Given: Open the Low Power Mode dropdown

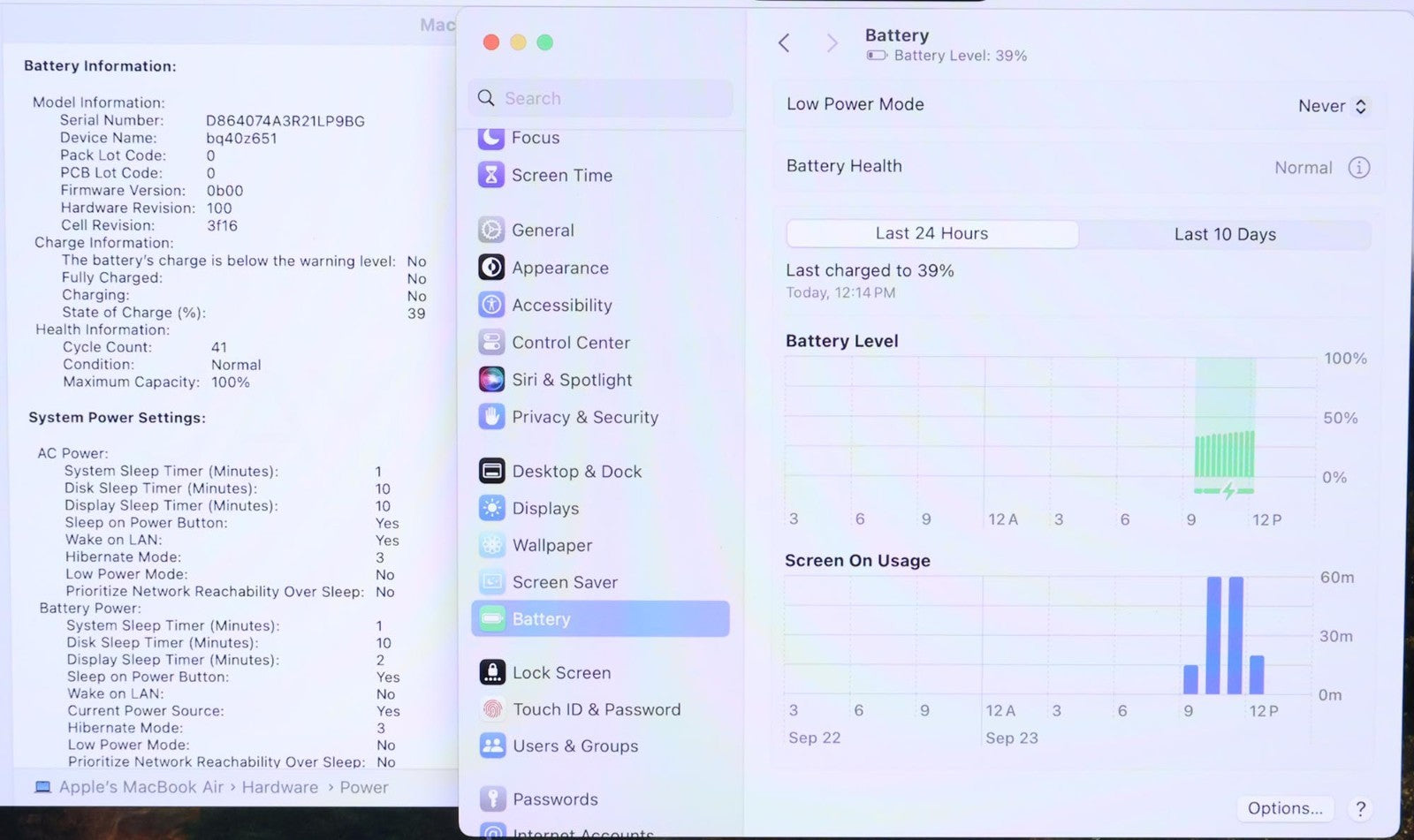Looking at the screenshot, I should coord(1332,106).
